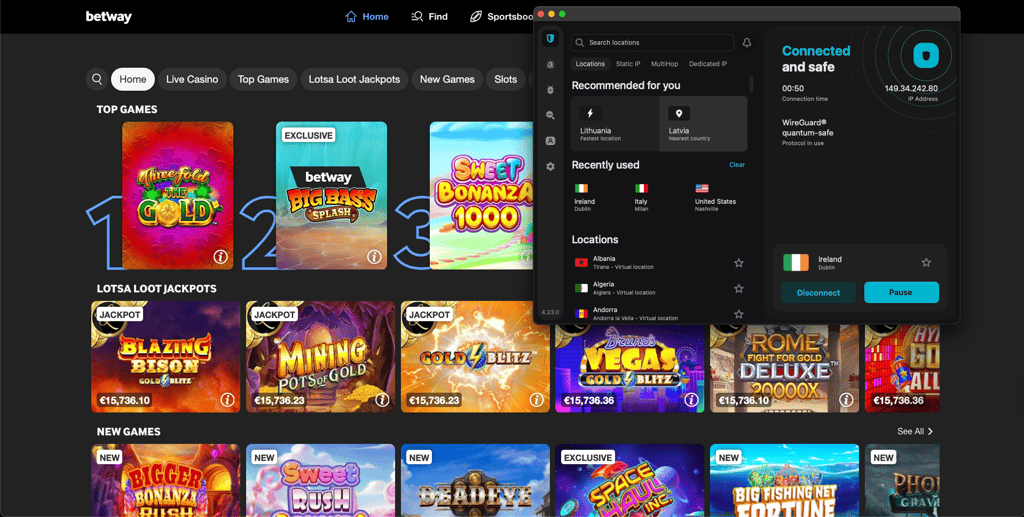Click the betway logo in the header
1024x517 pixels.
coord(108,16)
